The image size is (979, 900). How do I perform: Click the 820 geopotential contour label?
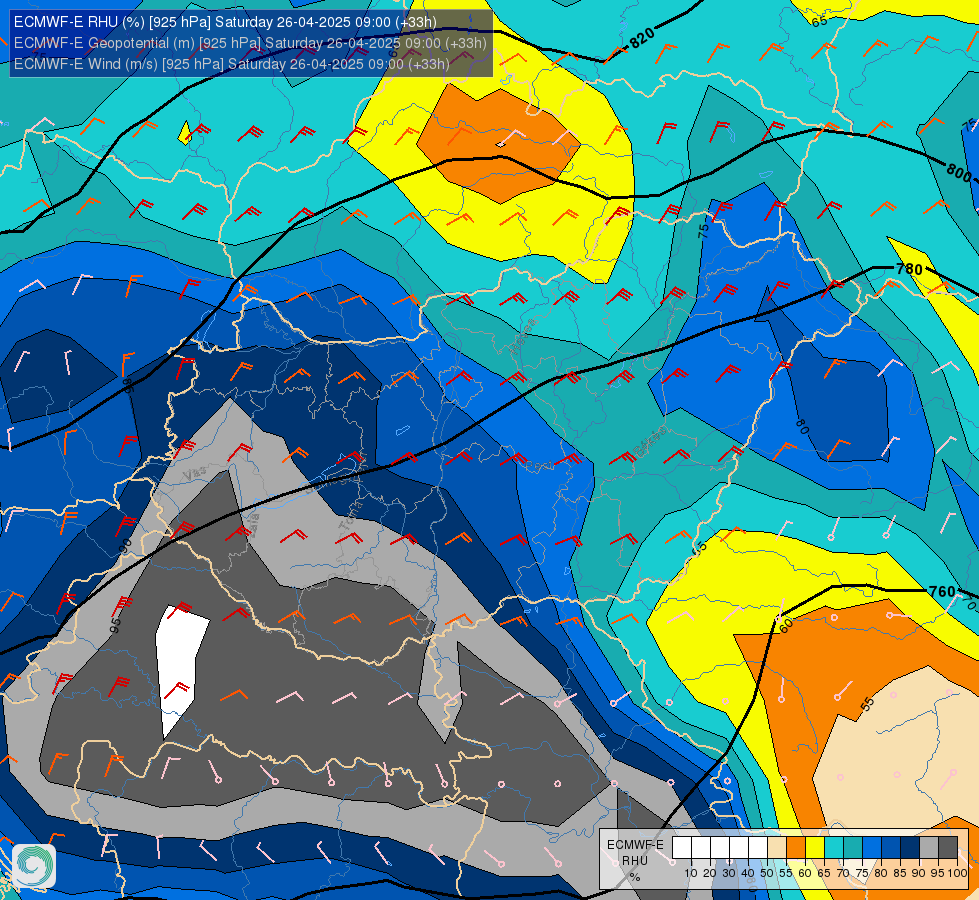click(642, 39)
